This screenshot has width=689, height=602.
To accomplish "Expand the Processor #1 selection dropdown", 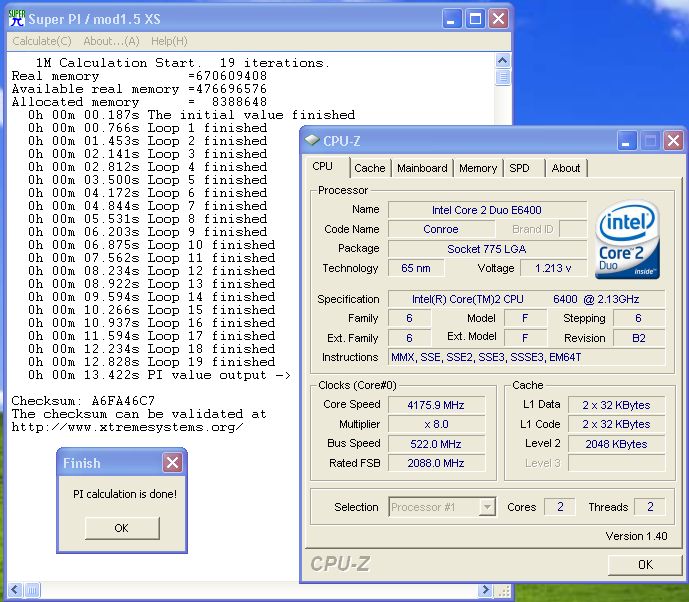I will pyautogui.click(x=487, y=507).
